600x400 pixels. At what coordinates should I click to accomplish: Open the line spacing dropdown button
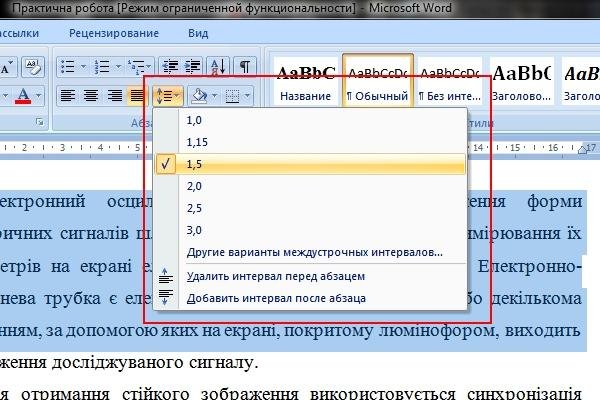coord(168,96)
